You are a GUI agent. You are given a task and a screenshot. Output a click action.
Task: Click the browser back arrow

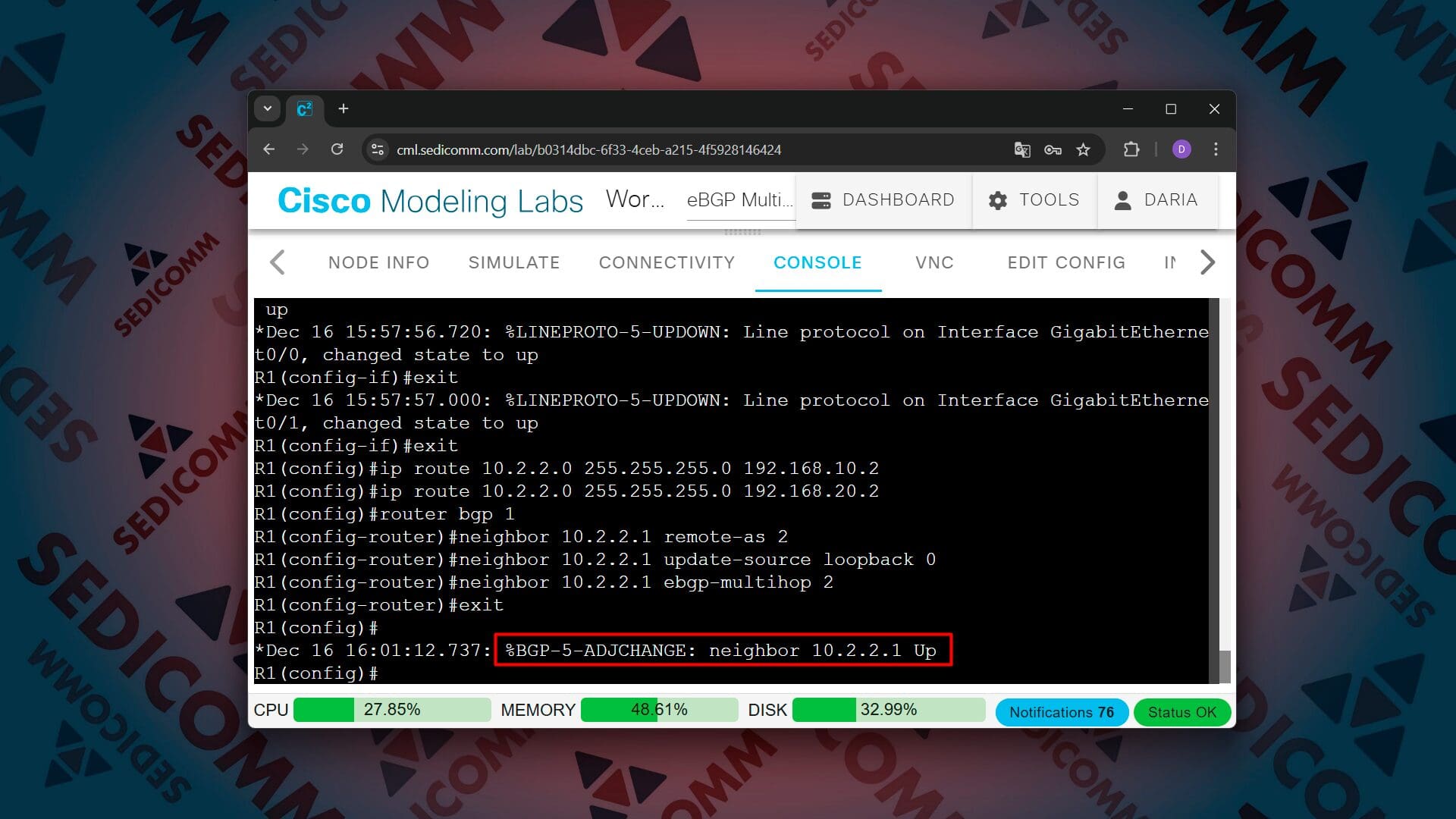[268, 149]
